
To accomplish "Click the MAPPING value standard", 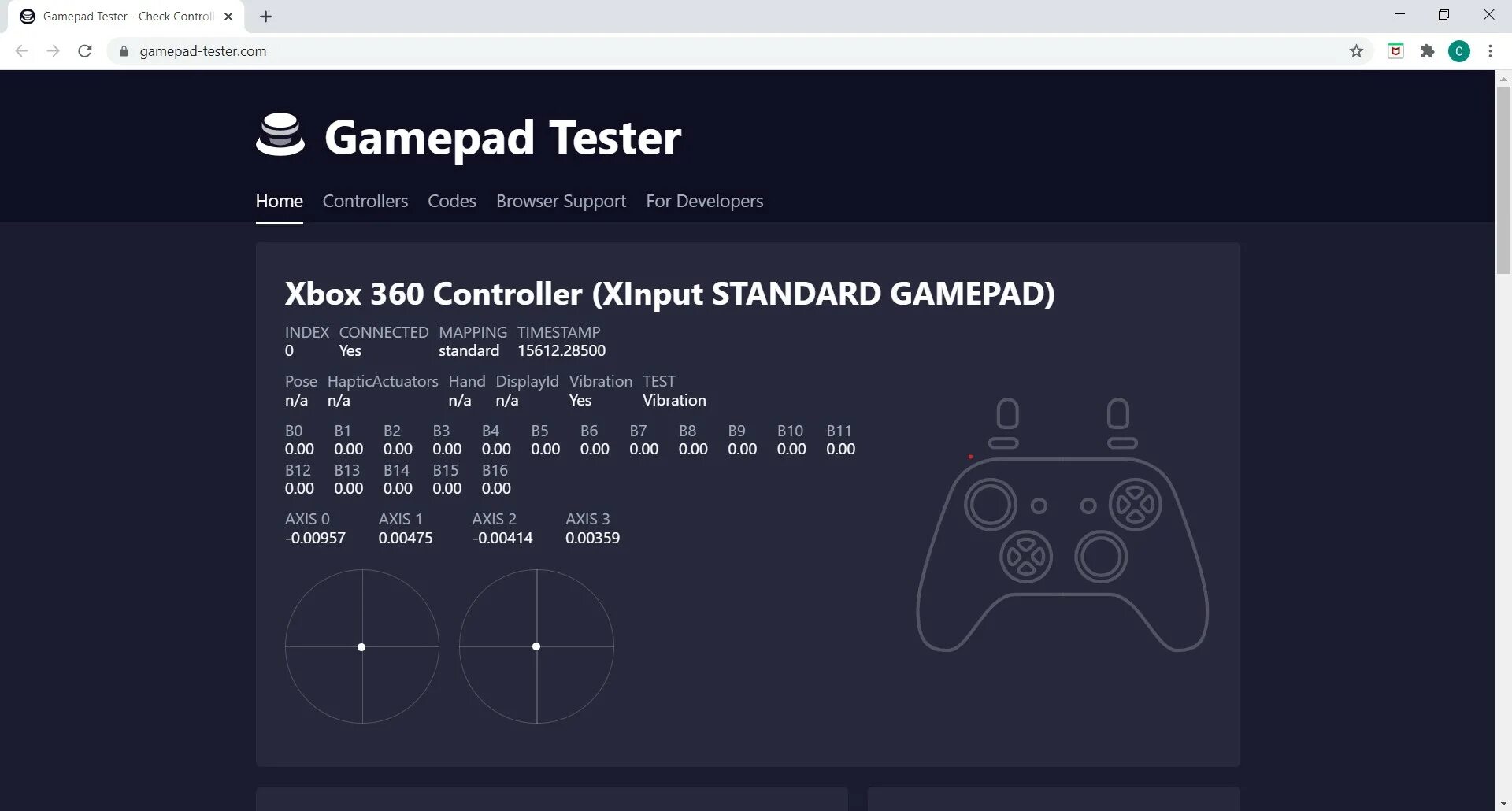I will (469, 350).
